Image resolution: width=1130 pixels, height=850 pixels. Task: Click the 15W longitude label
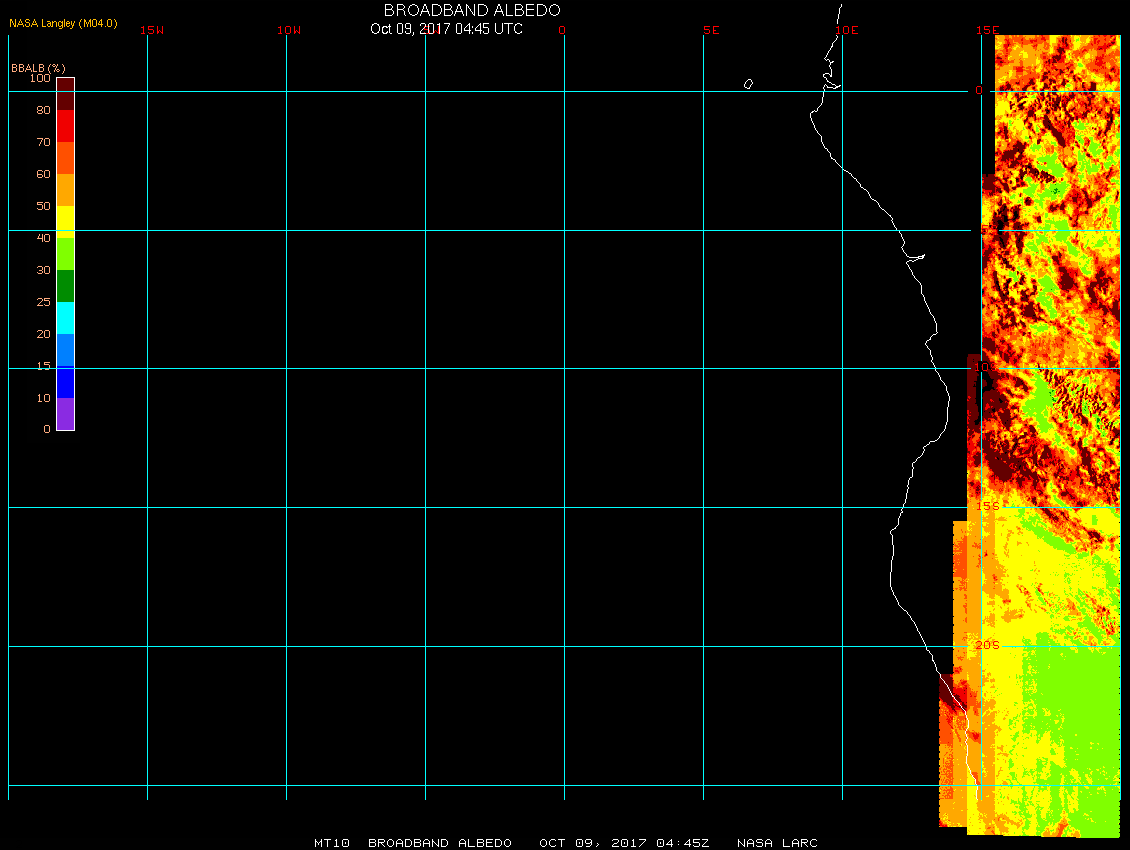[152, 30]
